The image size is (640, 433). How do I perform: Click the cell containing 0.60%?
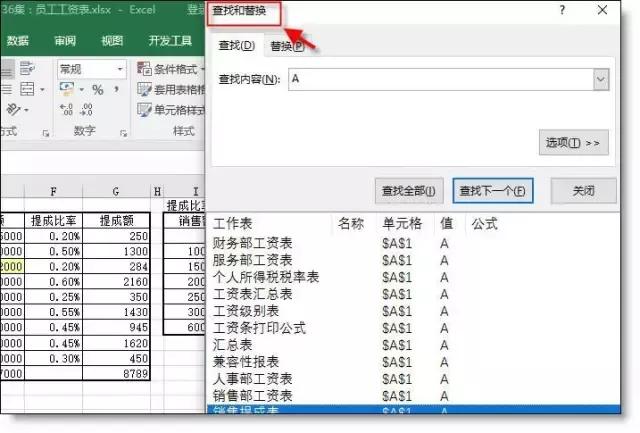click(x=53, y=282)
